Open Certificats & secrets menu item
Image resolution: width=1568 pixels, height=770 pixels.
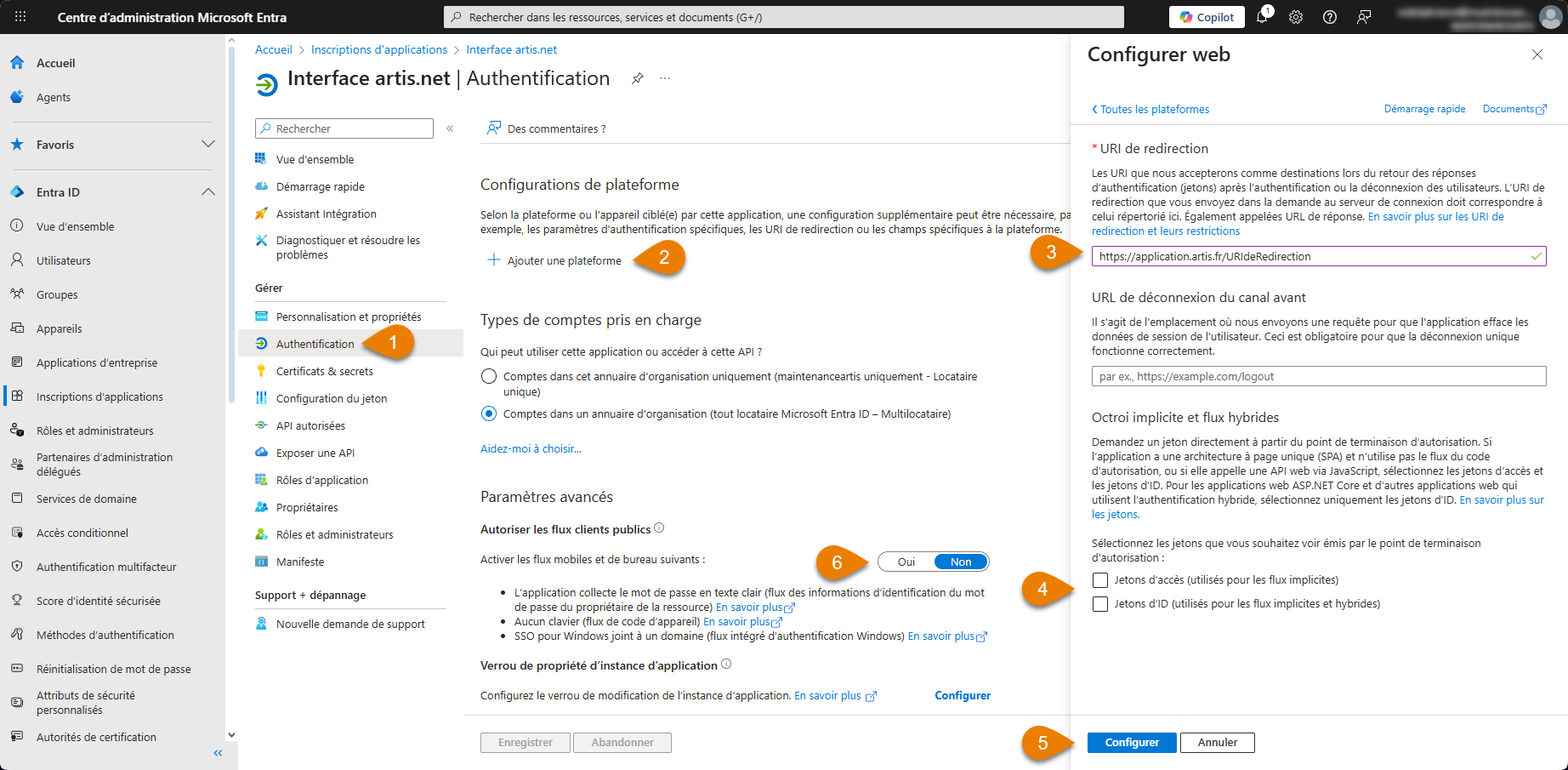(x=324, y=371)
